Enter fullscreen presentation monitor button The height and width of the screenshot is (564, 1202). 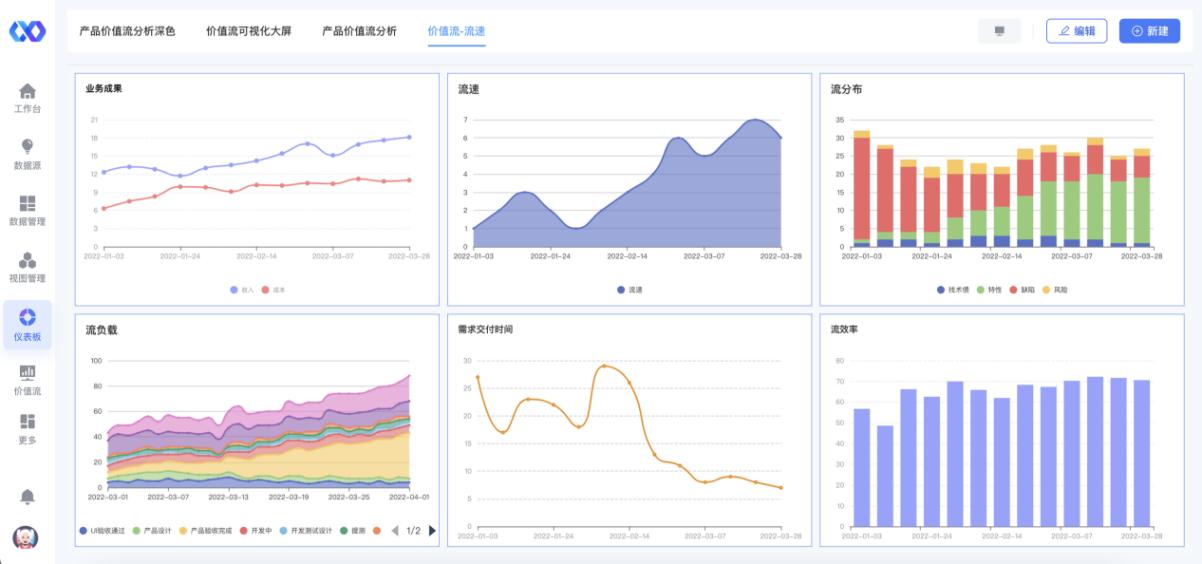pyautogui.click(x=999, y=31)
